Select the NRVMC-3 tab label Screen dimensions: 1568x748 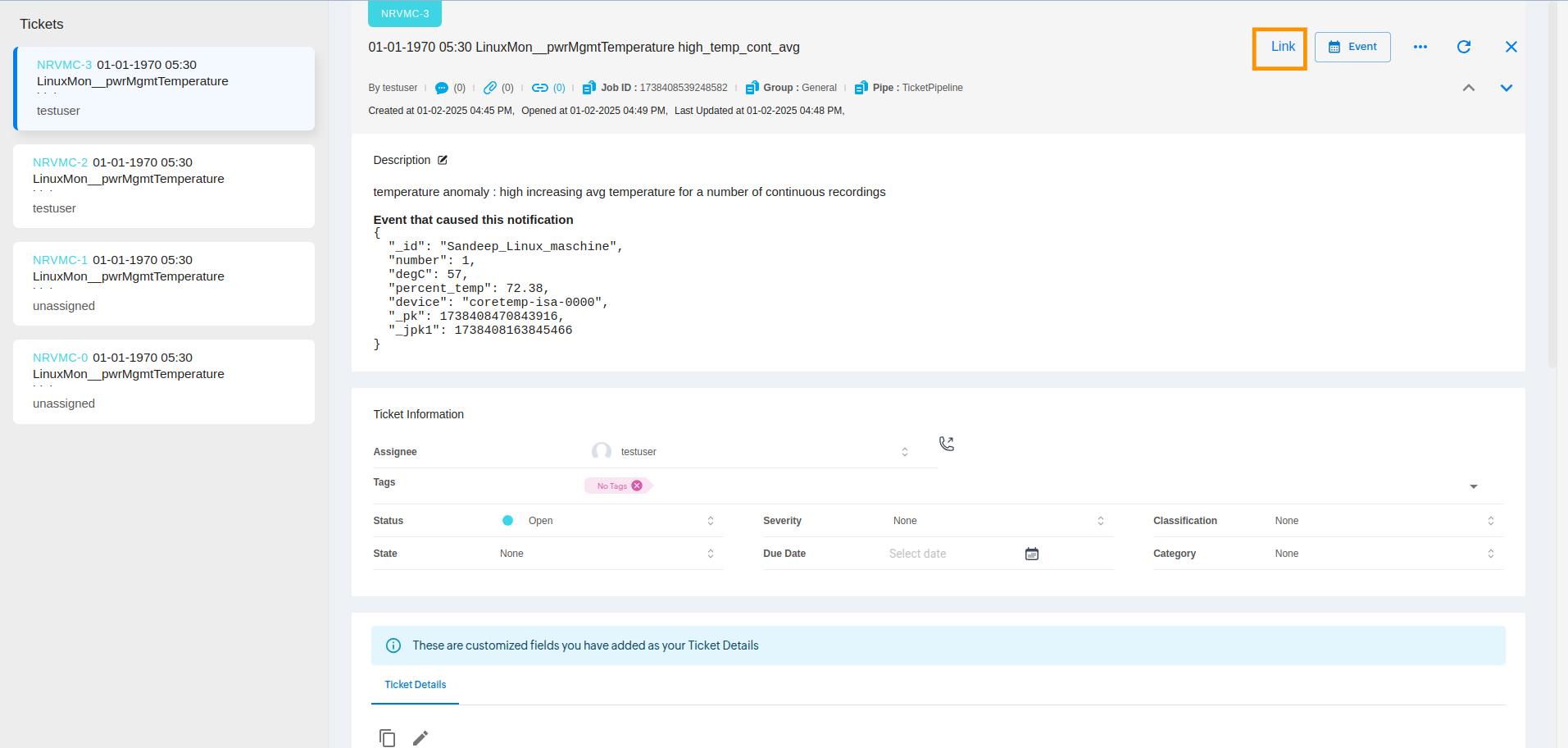click(x=405, y=14)
